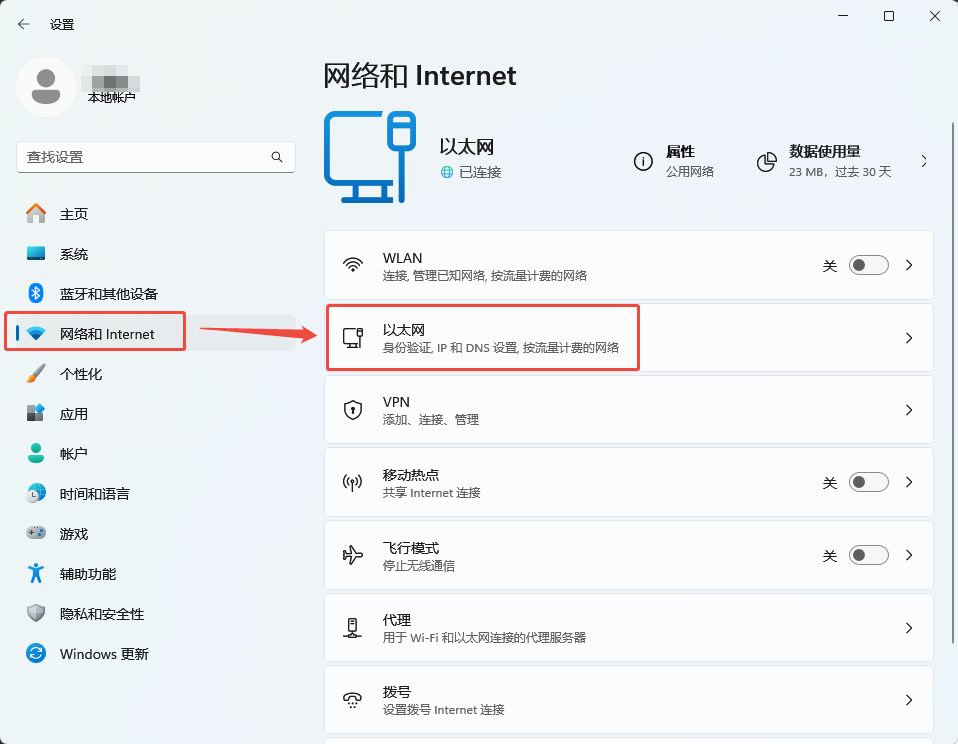This screenshot has height=744, width=958.
Task: Click the Time and Language (时间和语言) icon
Action: 36,493
